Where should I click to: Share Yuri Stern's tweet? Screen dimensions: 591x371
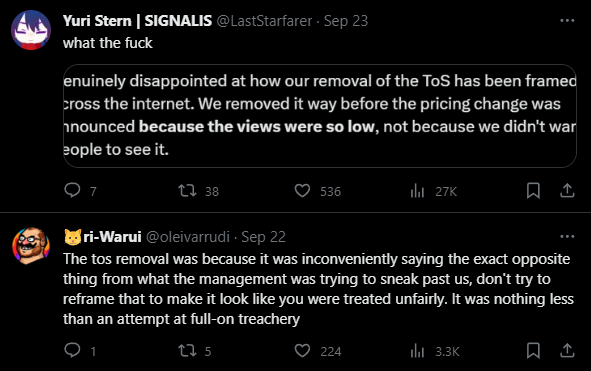567,191
